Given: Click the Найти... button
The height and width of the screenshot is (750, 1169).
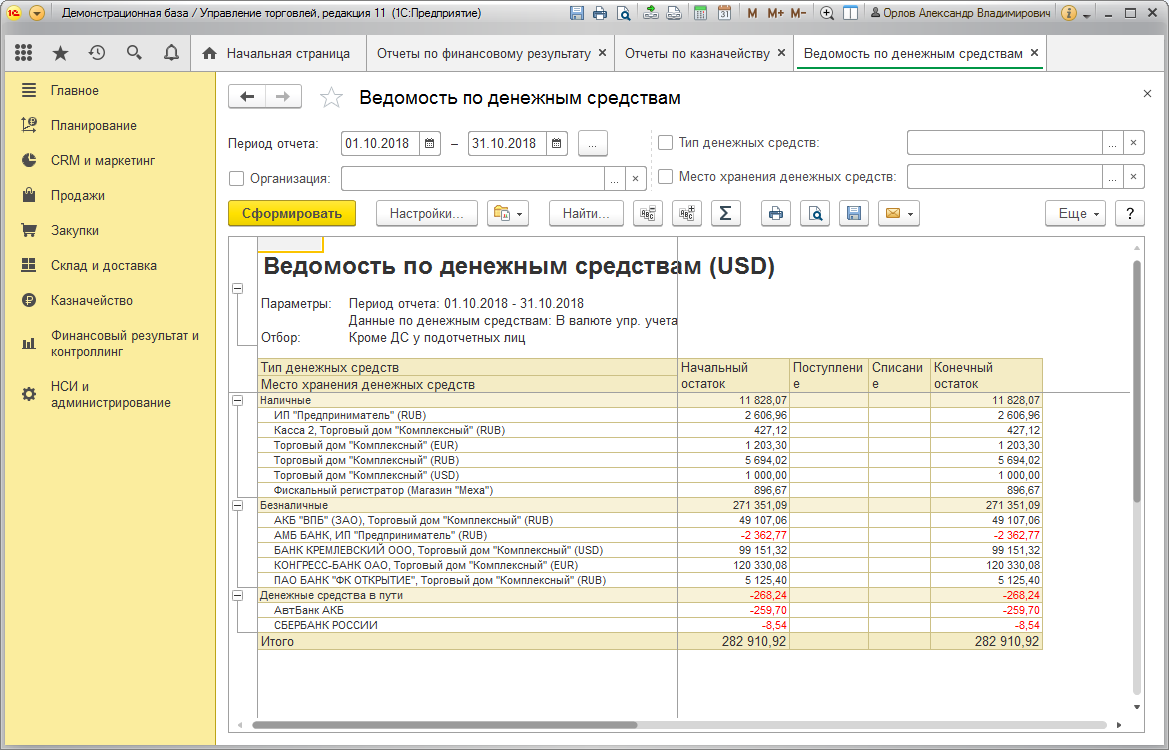Looking at the screenshot, I should click(x=586, y=214).
